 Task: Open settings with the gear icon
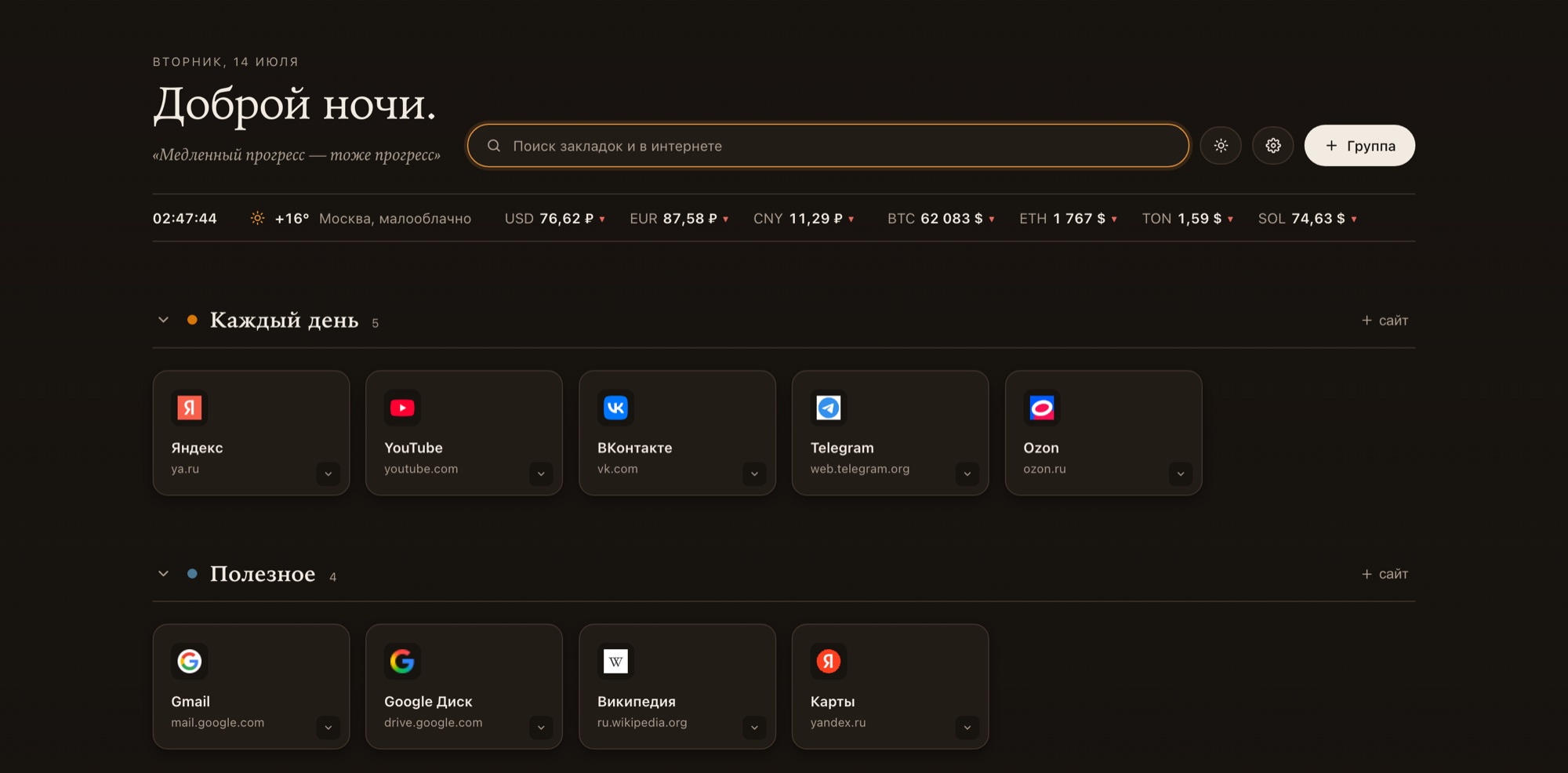point(1273,146)
